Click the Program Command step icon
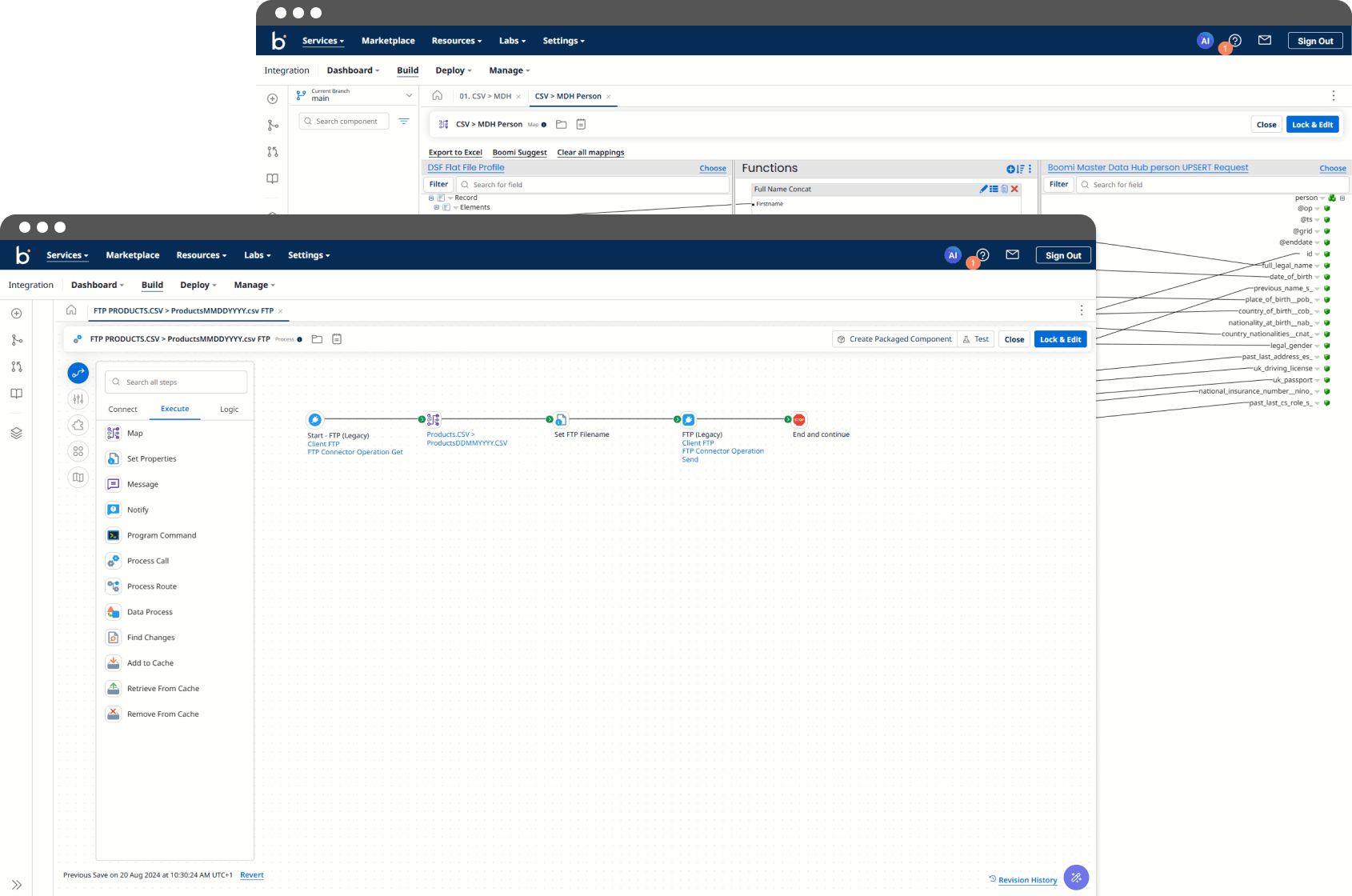The image size is (1352, 896). click(114, 536)
